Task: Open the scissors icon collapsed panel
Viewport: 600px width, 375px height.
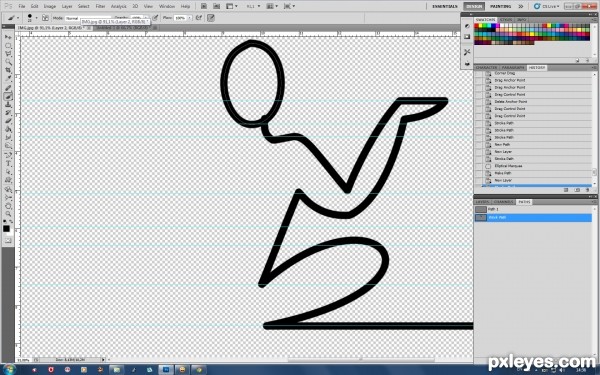Action: pos(467,52)
